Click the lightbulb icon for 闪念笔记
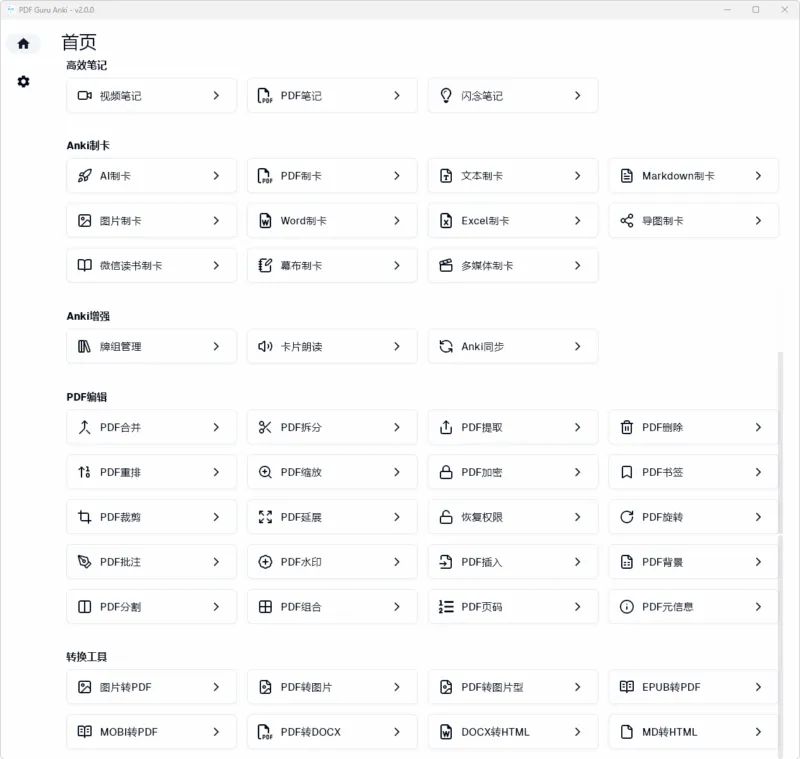The height and width of the screenshot is (759, 800). [x=446, y=95]
